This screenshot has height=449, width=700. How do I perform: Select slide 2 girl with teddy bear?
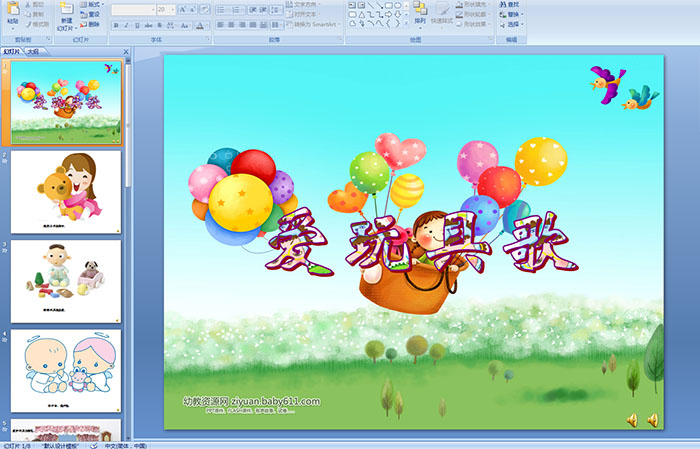(x=66, y=192)
